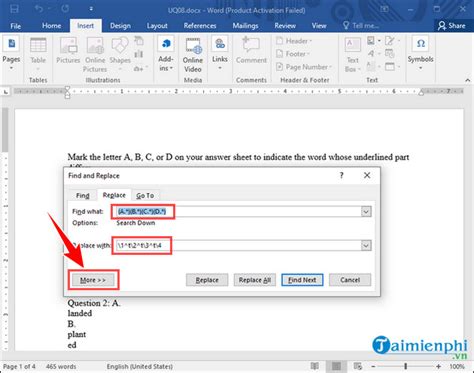The width and height of the screenshot is (474, 373).
Task: Select the Replace tab in dialog
Action: [x=114, y=195]
